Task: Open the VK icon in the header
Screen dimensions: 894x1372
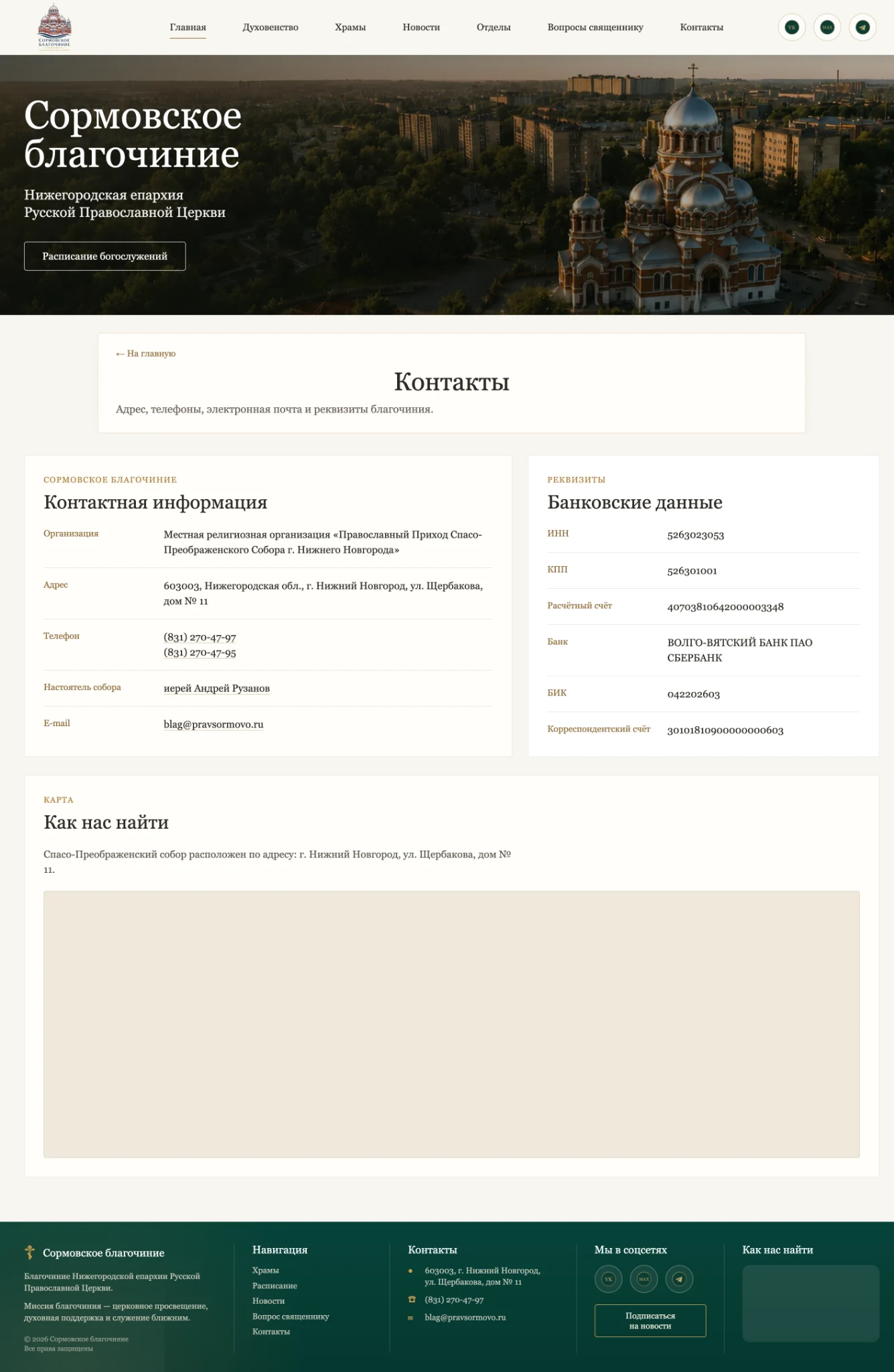Action: point(792,27)
